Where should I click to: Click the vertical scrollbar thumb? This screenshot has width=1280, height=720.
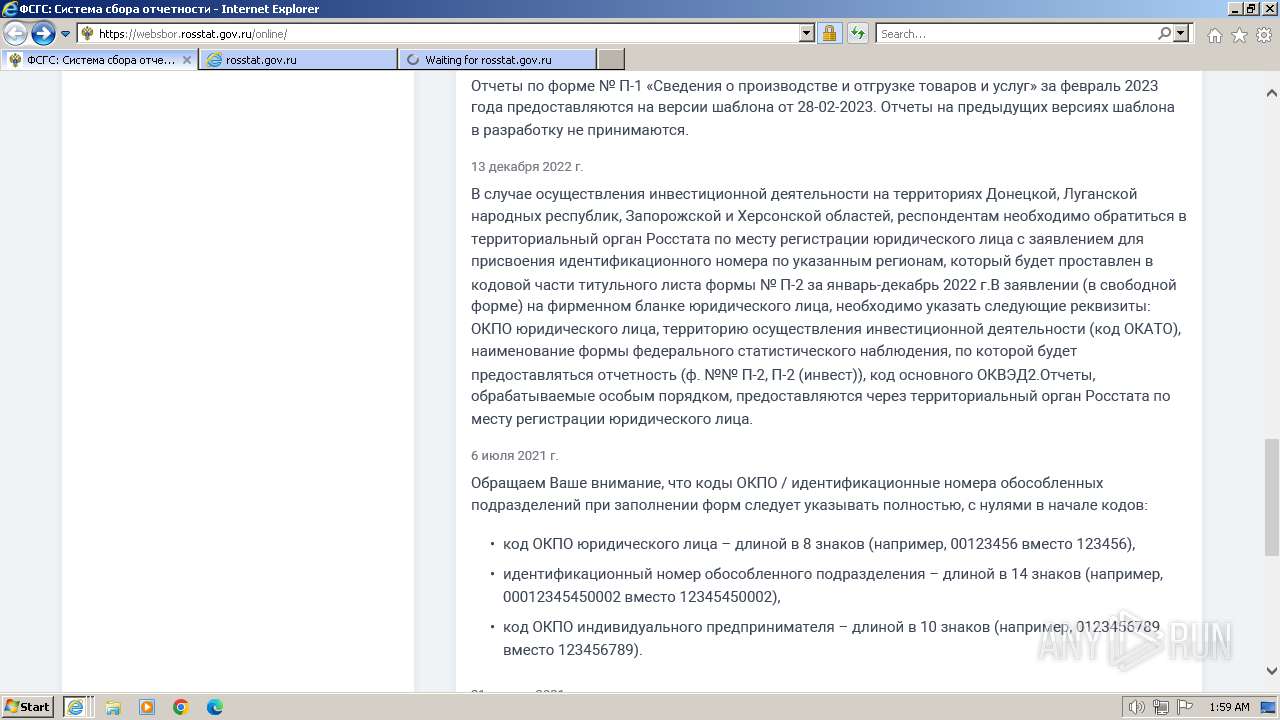coord(1271,496)
